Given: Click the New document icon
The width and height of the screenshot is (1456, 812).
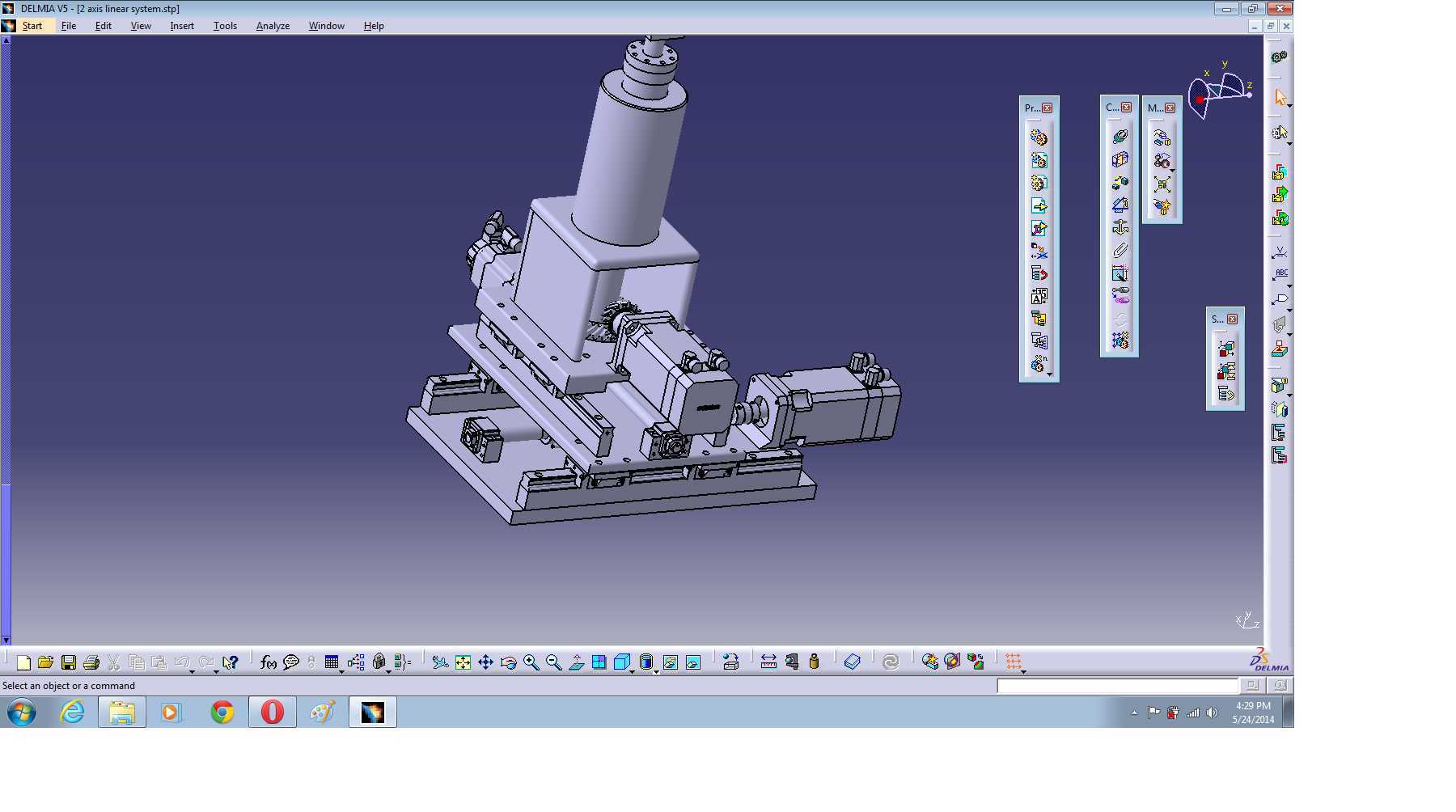Looking at the screenshot, I should [23, 662].
